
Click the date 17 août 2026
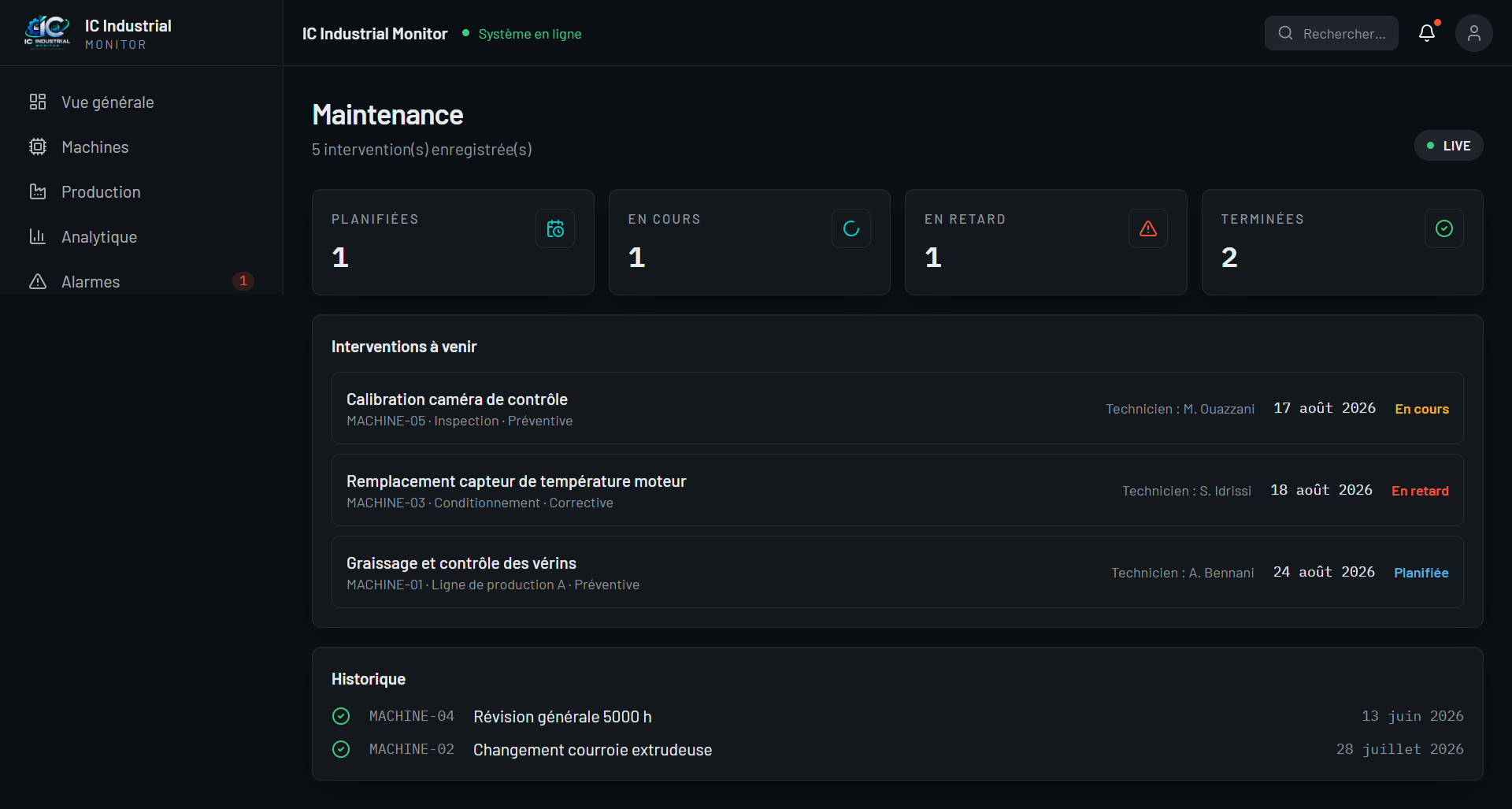coord(1325,408)
